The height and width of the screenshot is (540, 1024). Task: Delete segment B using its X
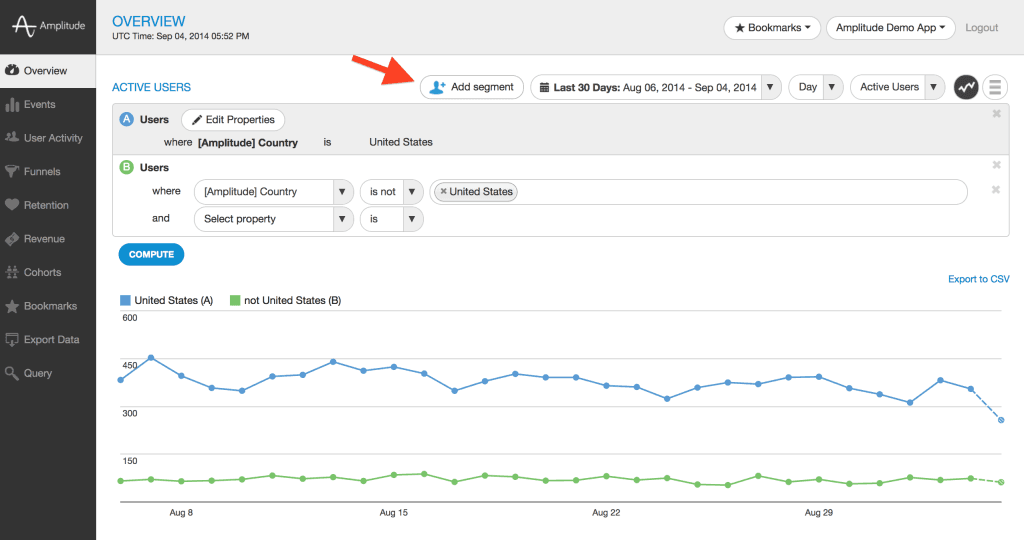click(x=996, y=165)
